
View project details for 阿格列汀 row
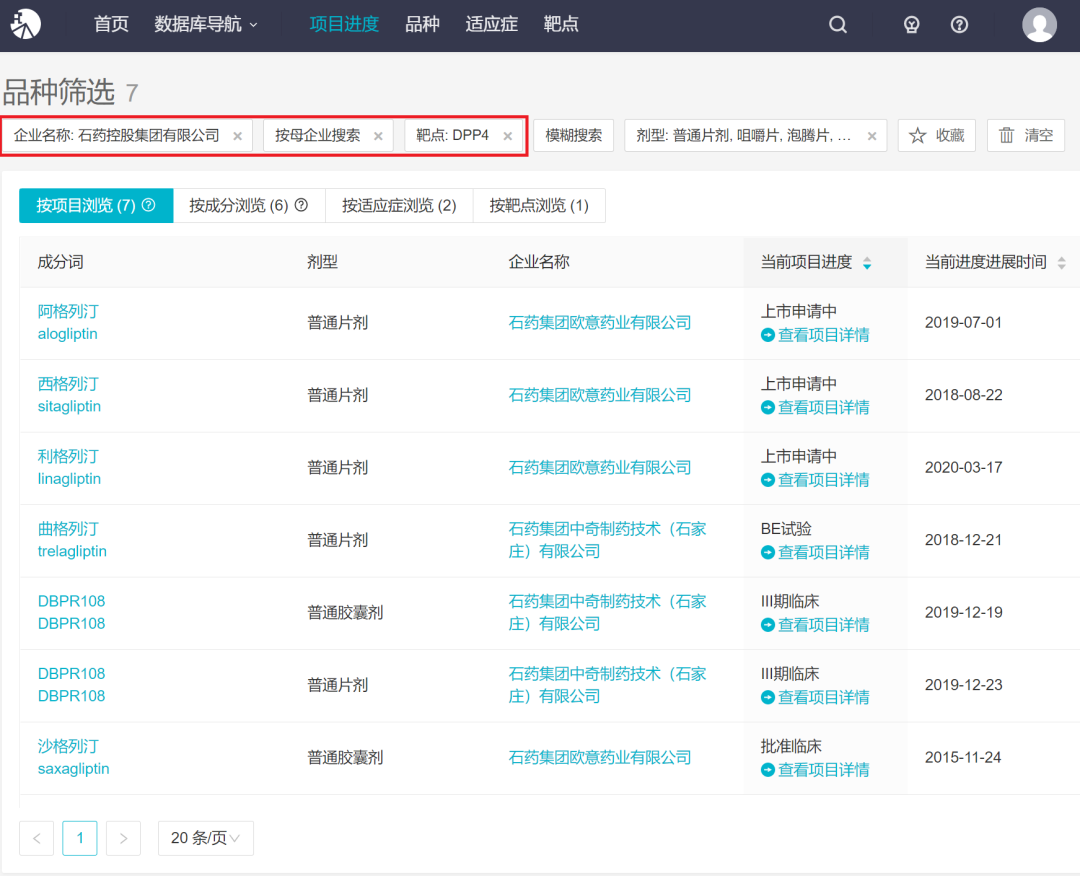[x=815, y=335]
